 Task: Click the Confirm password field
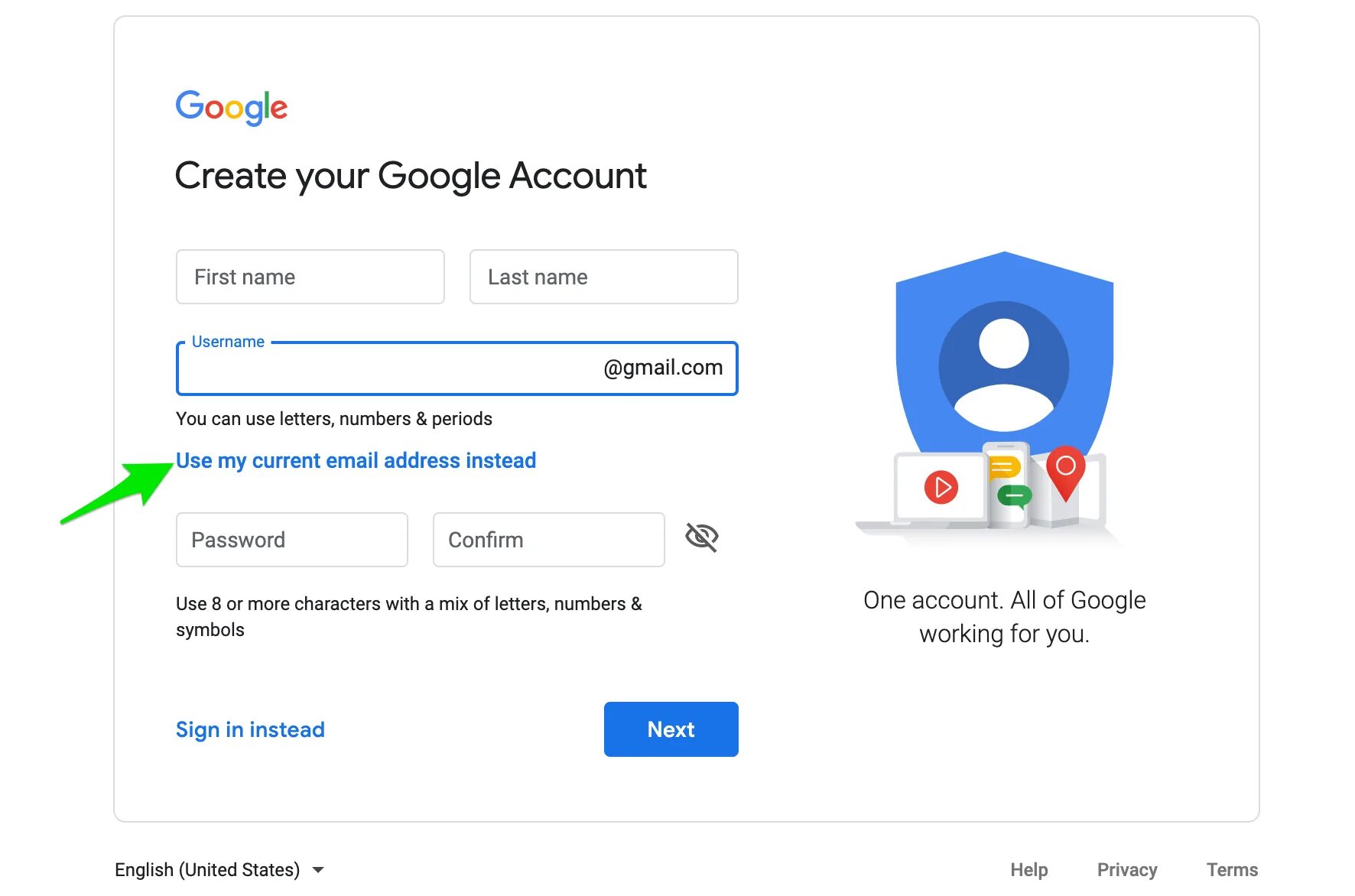click(548, 540)
